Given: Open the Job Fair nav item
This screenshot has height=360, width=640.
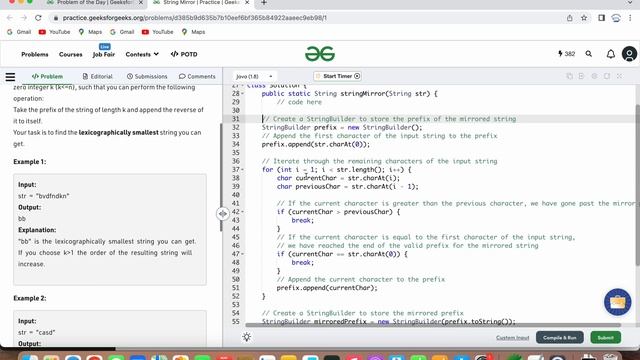Looking at the screenshot, I should (104, 54).
